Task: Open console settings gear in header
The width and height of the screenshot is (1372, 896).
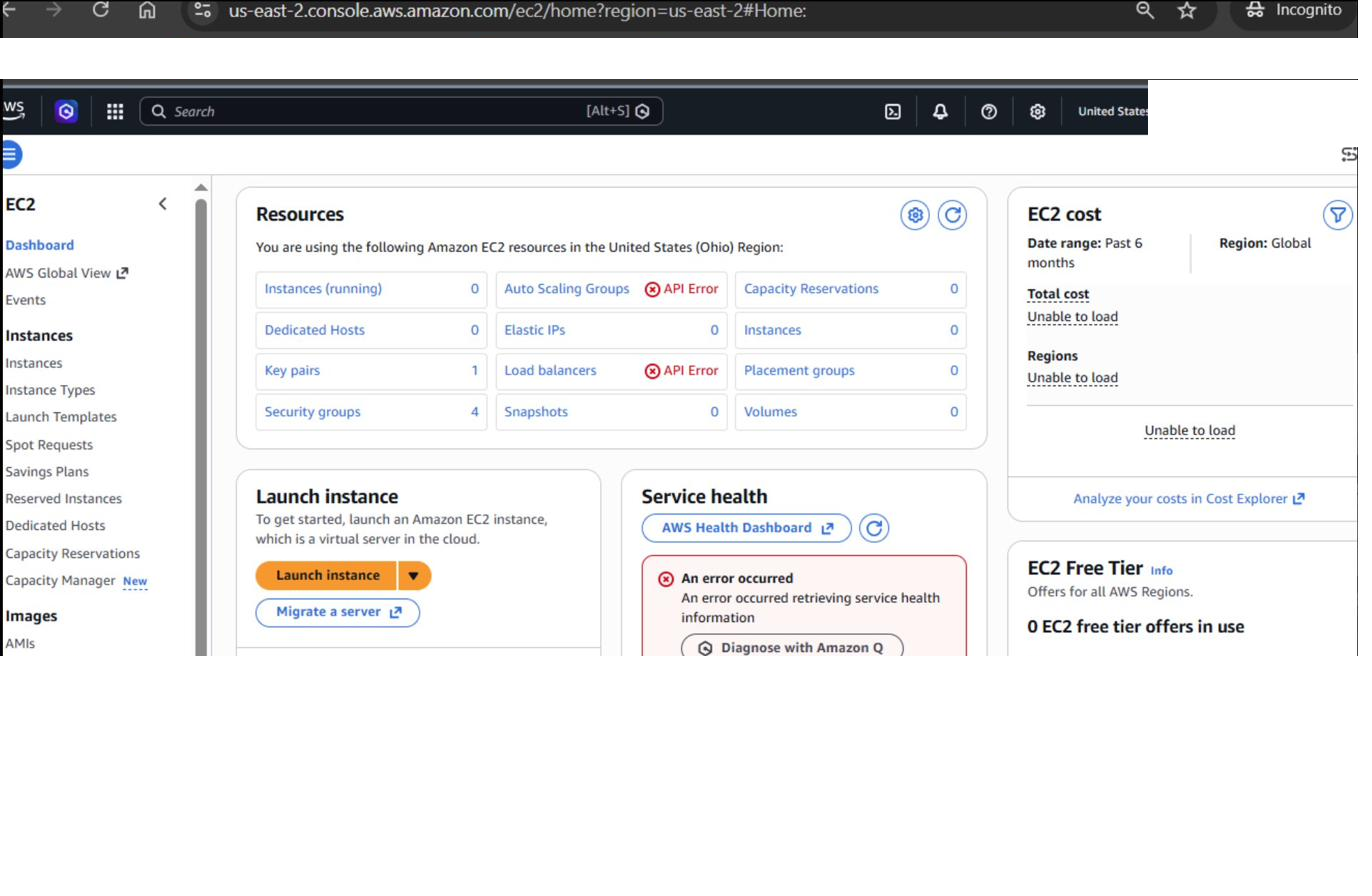Action: [x=1038, y=112]
